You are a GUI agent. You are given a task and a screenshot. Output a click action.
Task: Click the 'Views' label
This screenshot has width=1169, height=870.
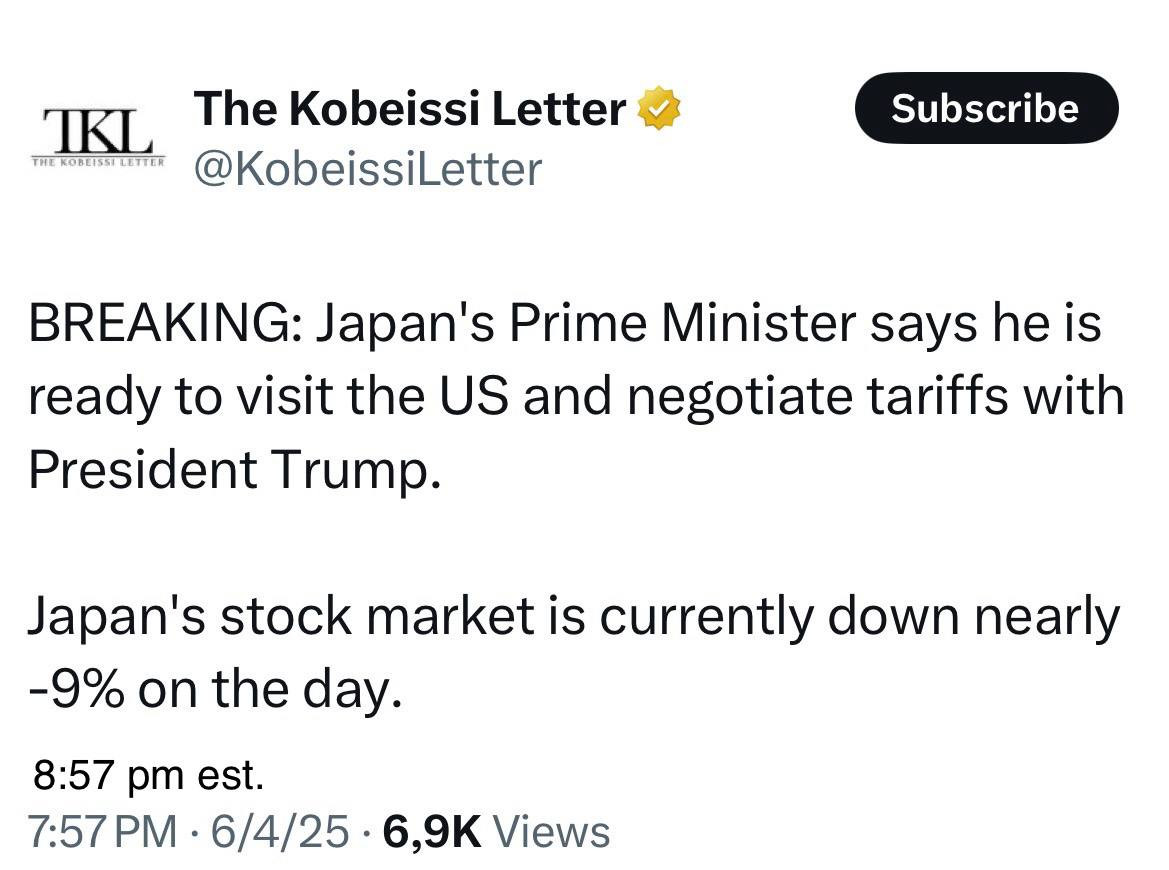click(x=551, y=831)
